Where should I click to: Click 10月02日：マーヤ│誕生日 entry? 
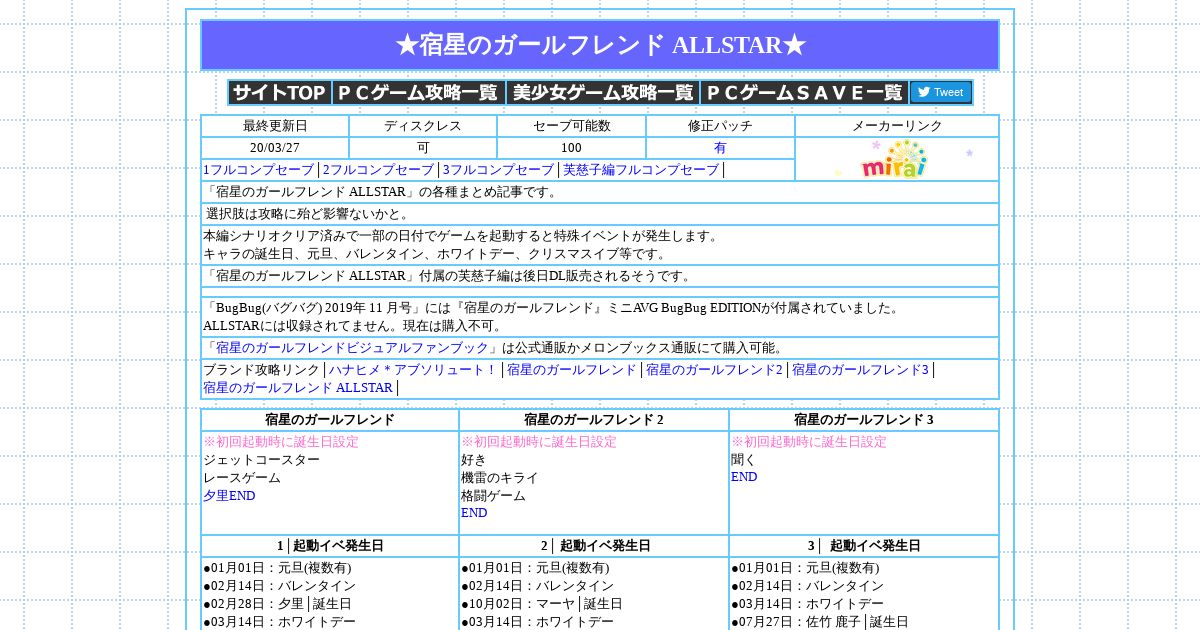542,604
